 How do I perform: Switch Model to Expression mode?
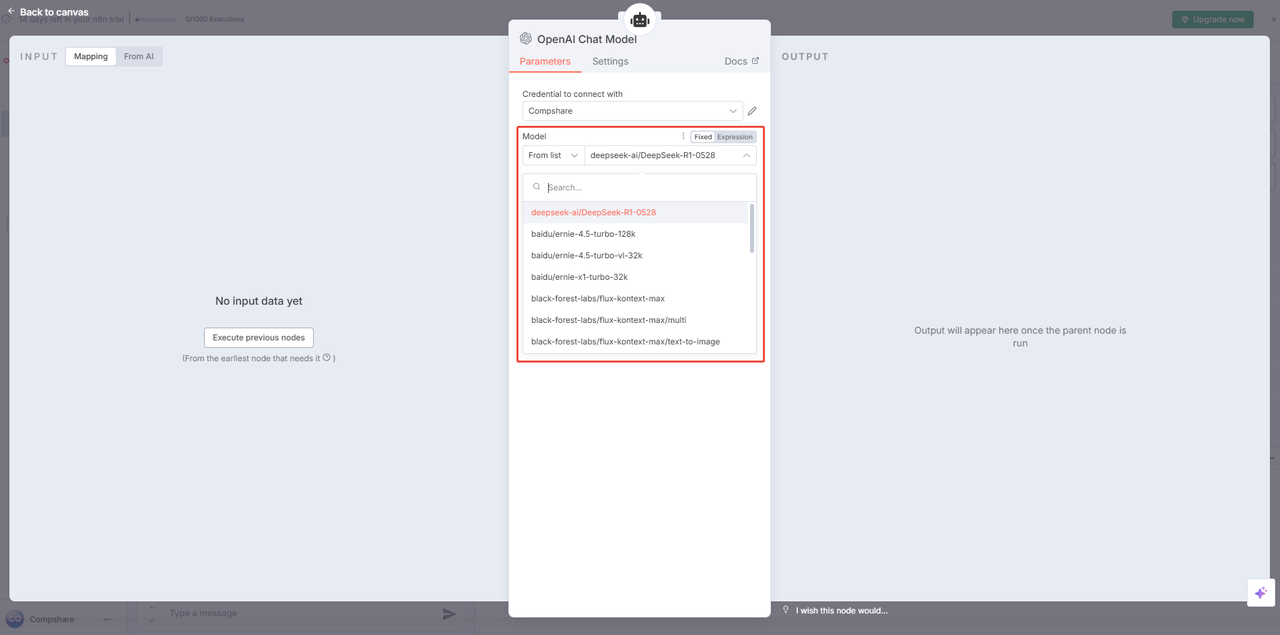tap(735, 137)
